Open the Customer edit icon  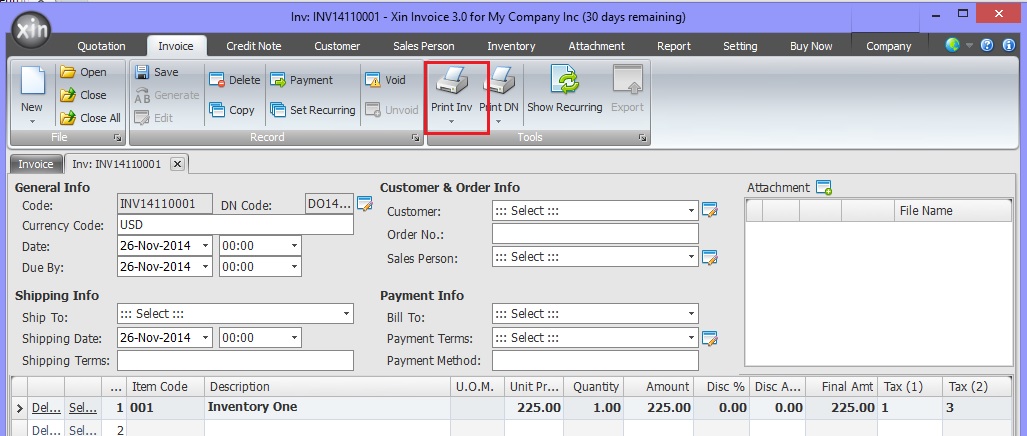point(710,210)
